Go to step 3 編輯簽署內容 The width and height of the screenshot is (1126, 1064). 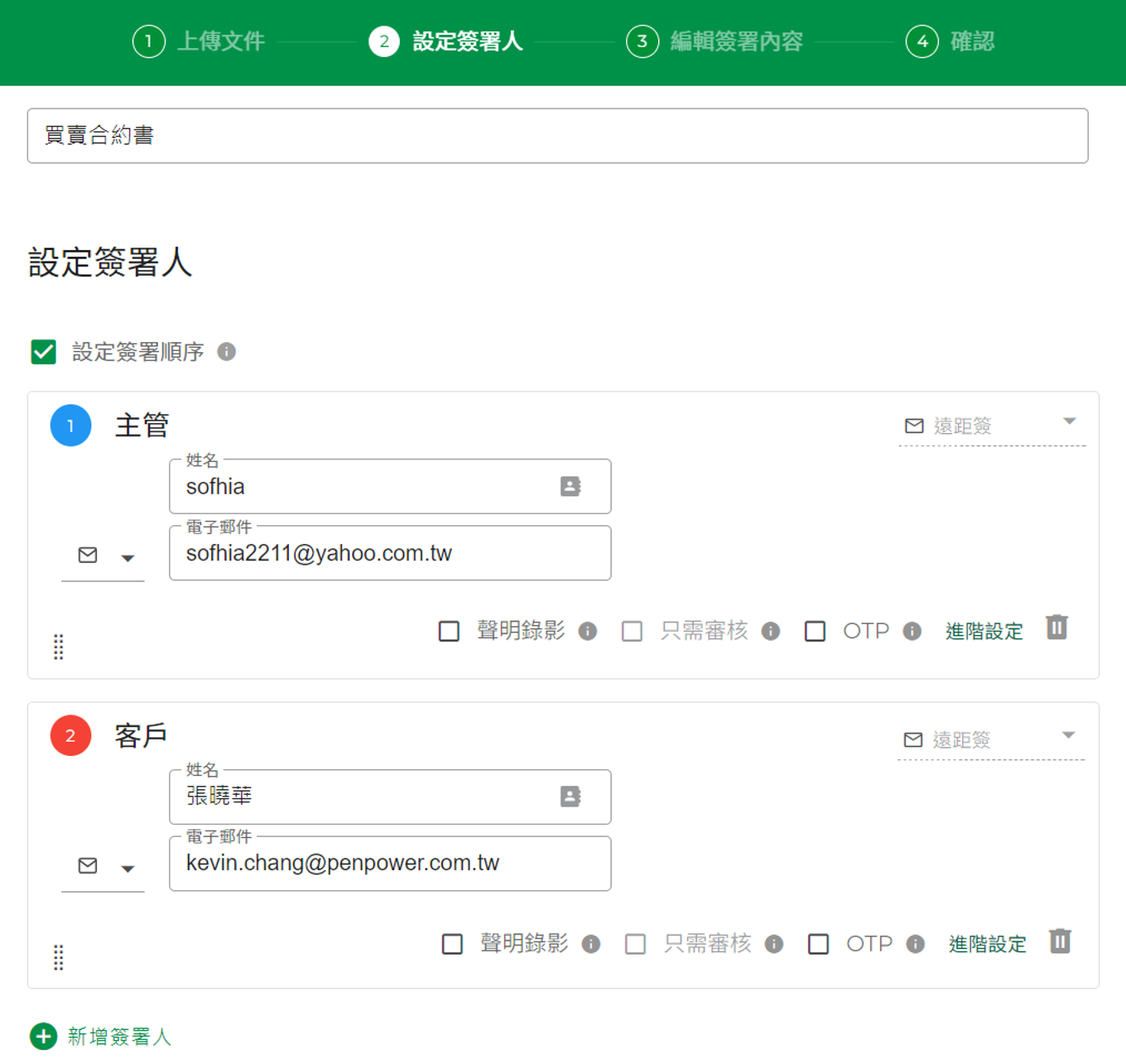click(x=715, y=41)
